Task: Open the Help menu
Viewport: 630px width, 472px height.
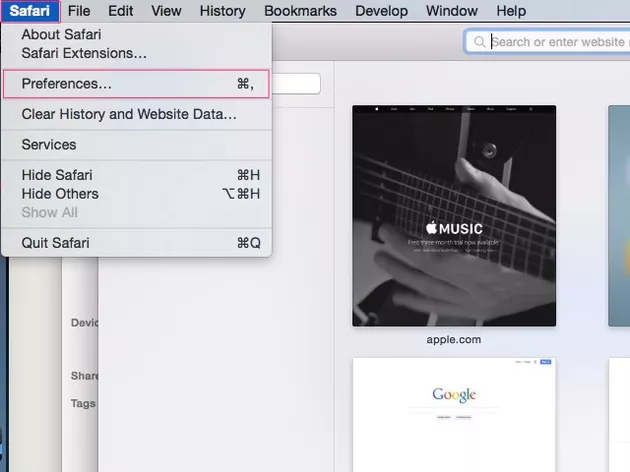Action: (x=511, y=11)
